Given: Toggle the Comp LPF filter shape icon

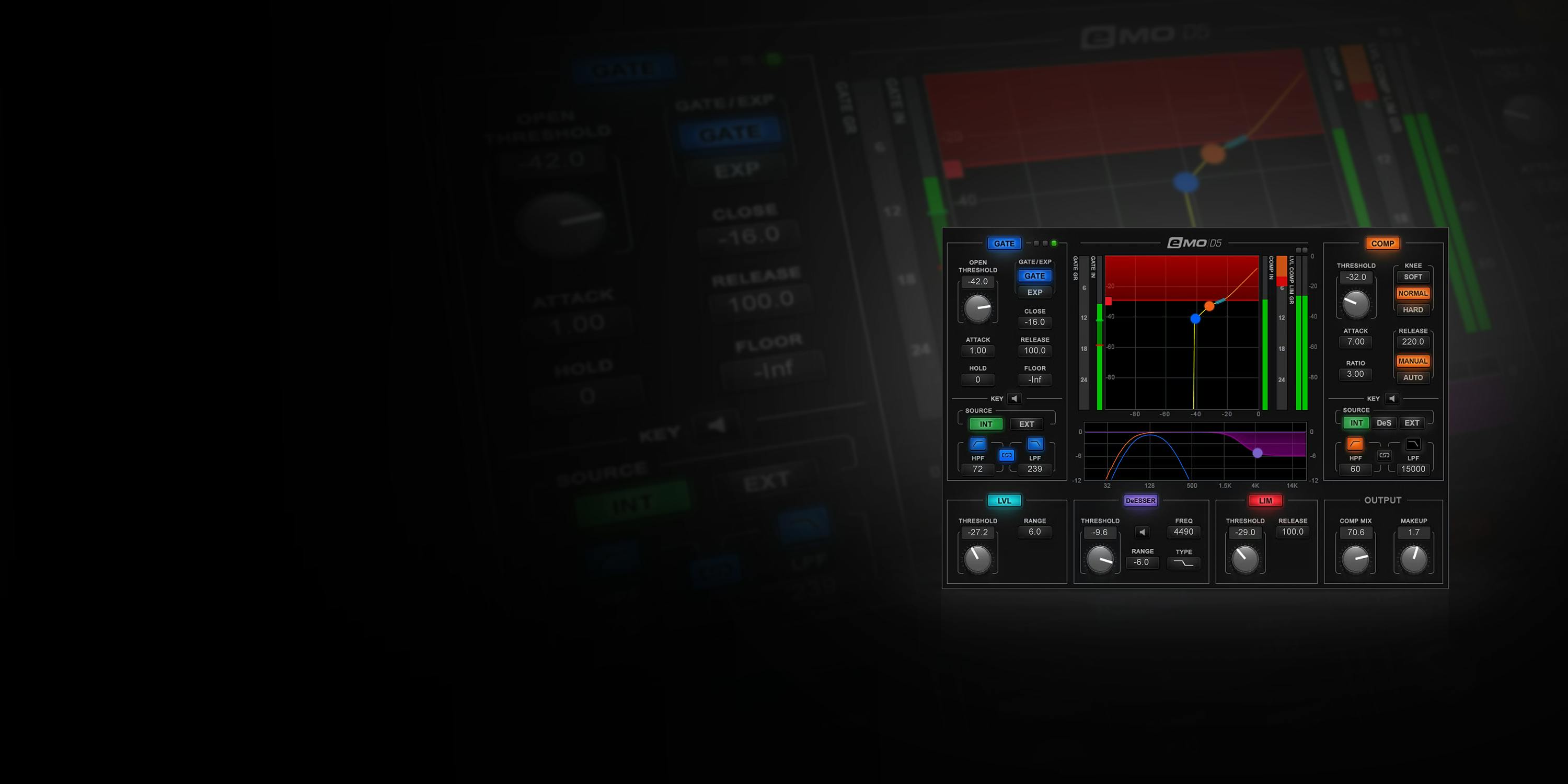Looking at the screenshot, I should click(1413, 444).
